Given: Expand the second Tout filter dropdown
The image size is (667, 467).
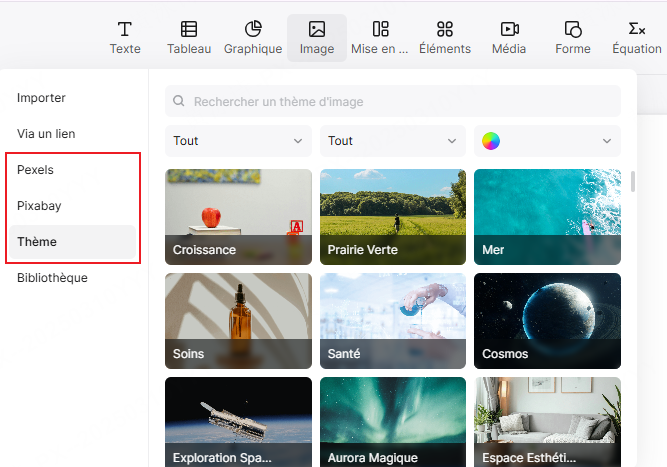Looking at the screenshot, I should pyautogui.click(x=393, y=141).
